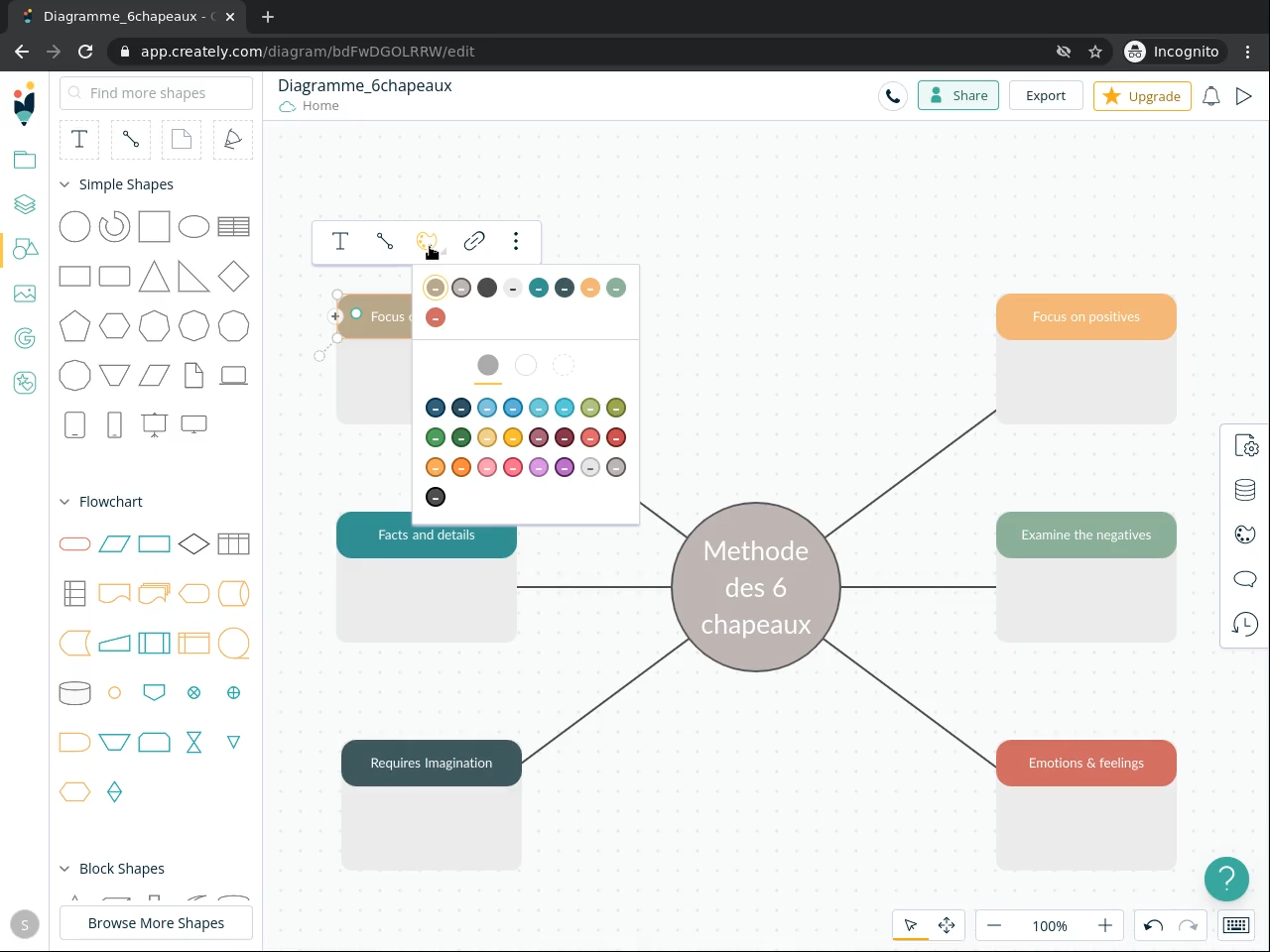Select the Requires Imagination node

[x=432, y=764]
